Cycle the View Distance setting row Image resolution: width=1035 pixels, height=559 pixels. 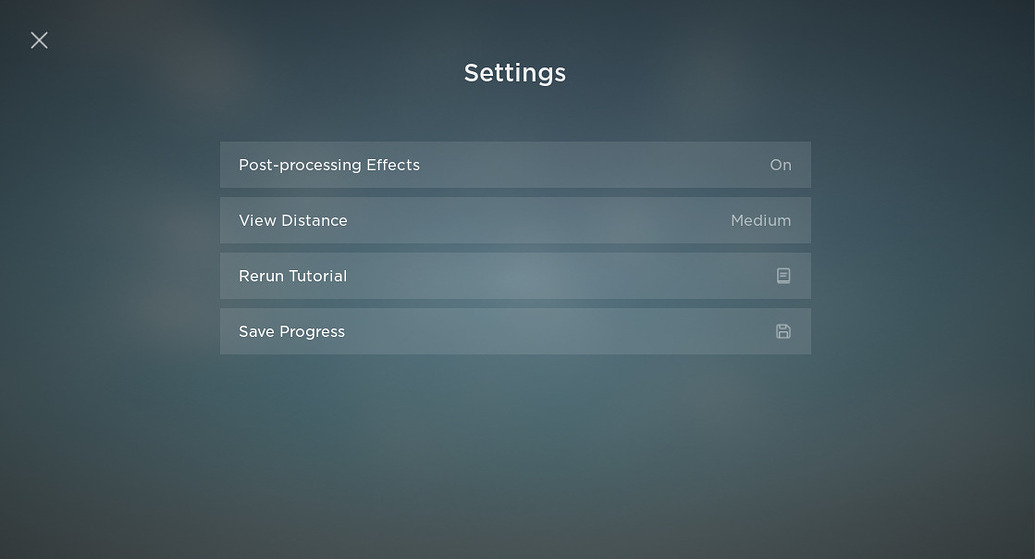click(515, 221)
